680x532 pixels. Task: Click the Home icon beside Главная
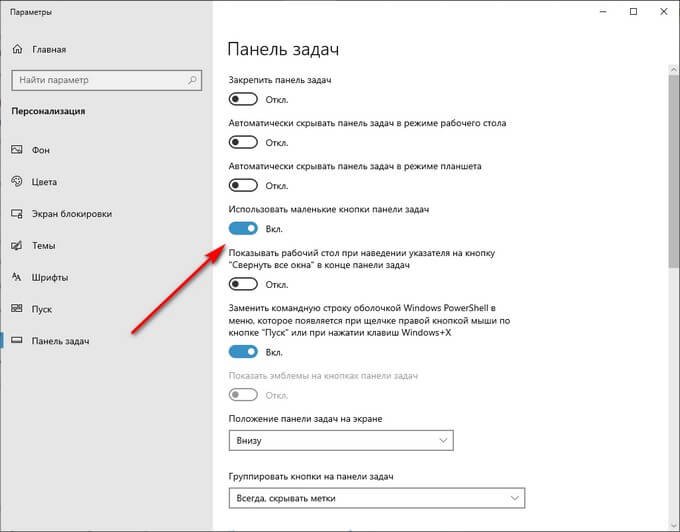17,49
